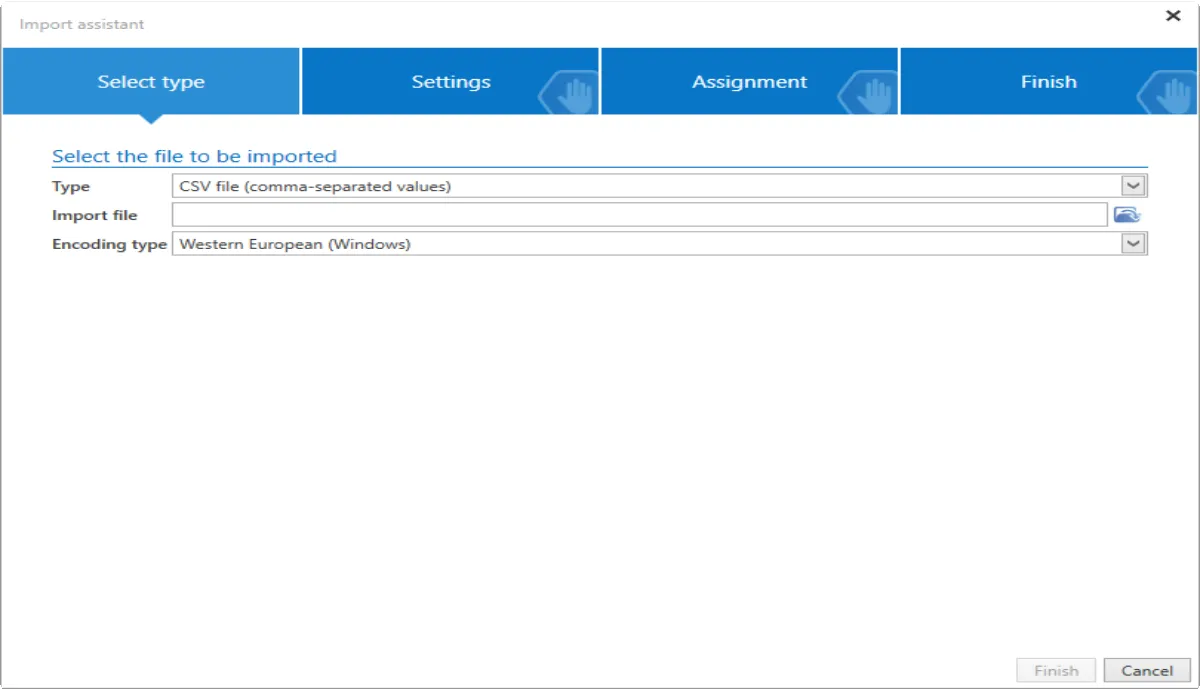Image resolution: width=1200 pixels, height=689 pixels.
Task: Open the Type dropdown arrow
Action: coord(1133,186)
